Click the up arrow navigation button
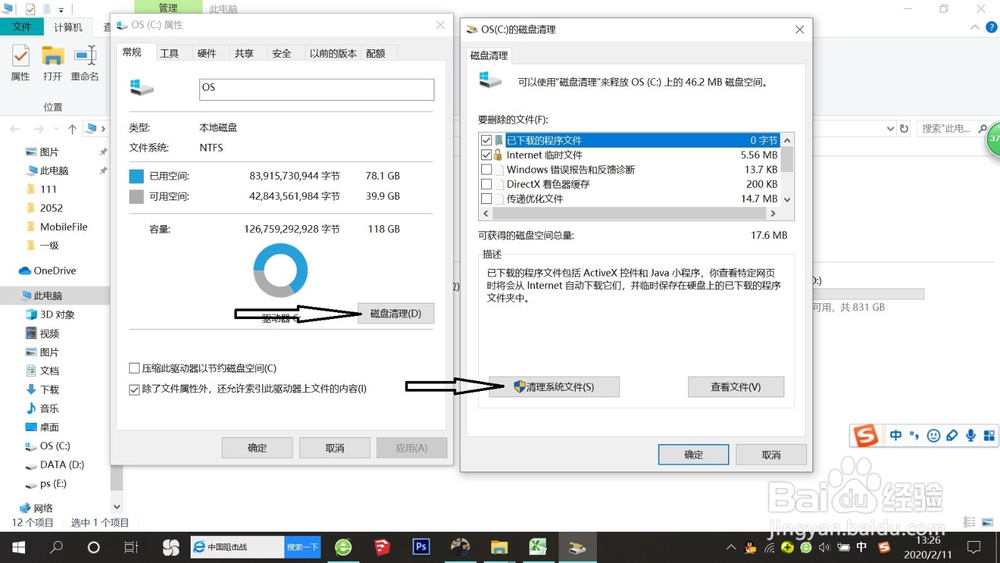The image size is (1000, 563). point(72,129)
